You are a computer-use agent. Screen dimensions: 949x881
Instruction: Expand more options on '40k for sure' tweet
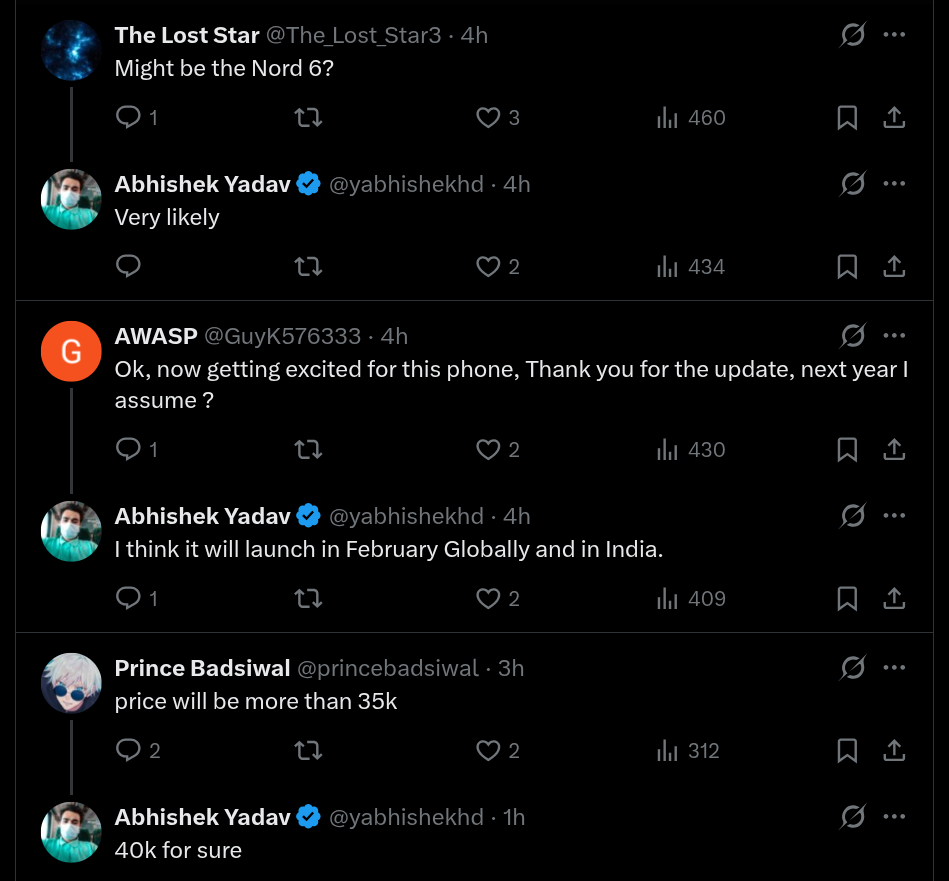coord(894,817)
